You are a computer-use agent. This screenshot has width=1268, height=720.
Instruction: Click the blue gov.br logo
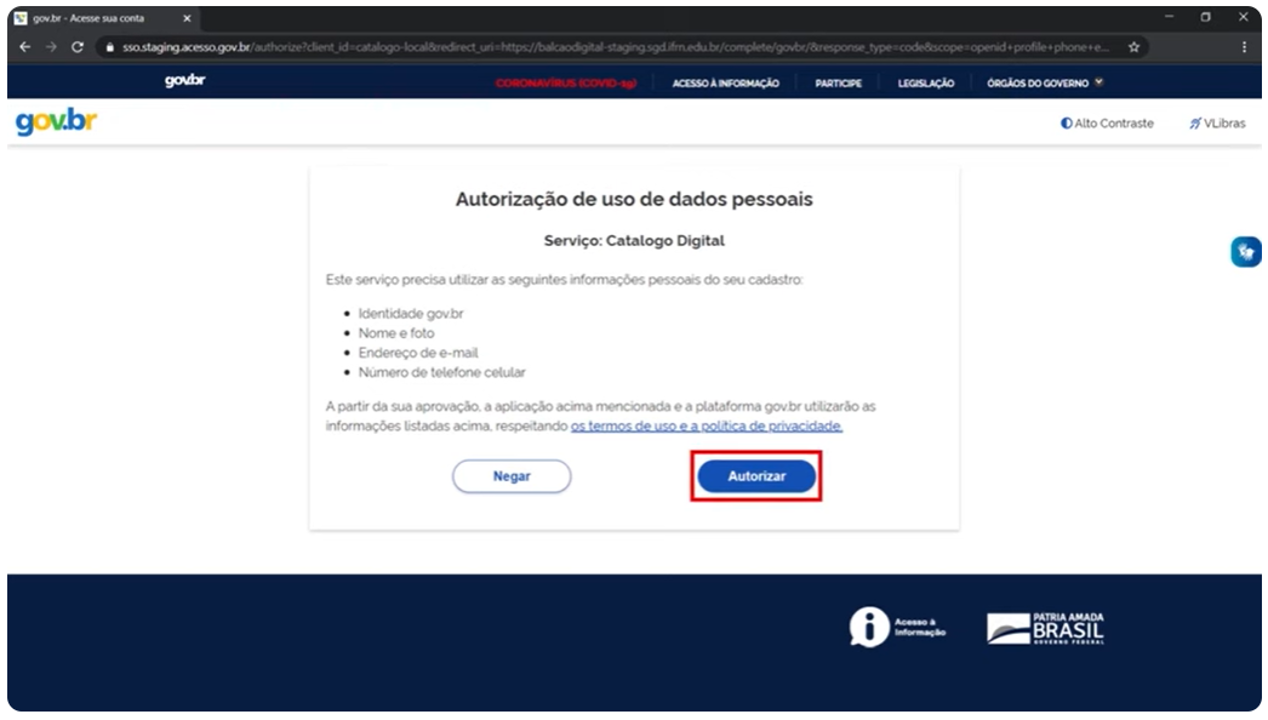tap(56, 123)
